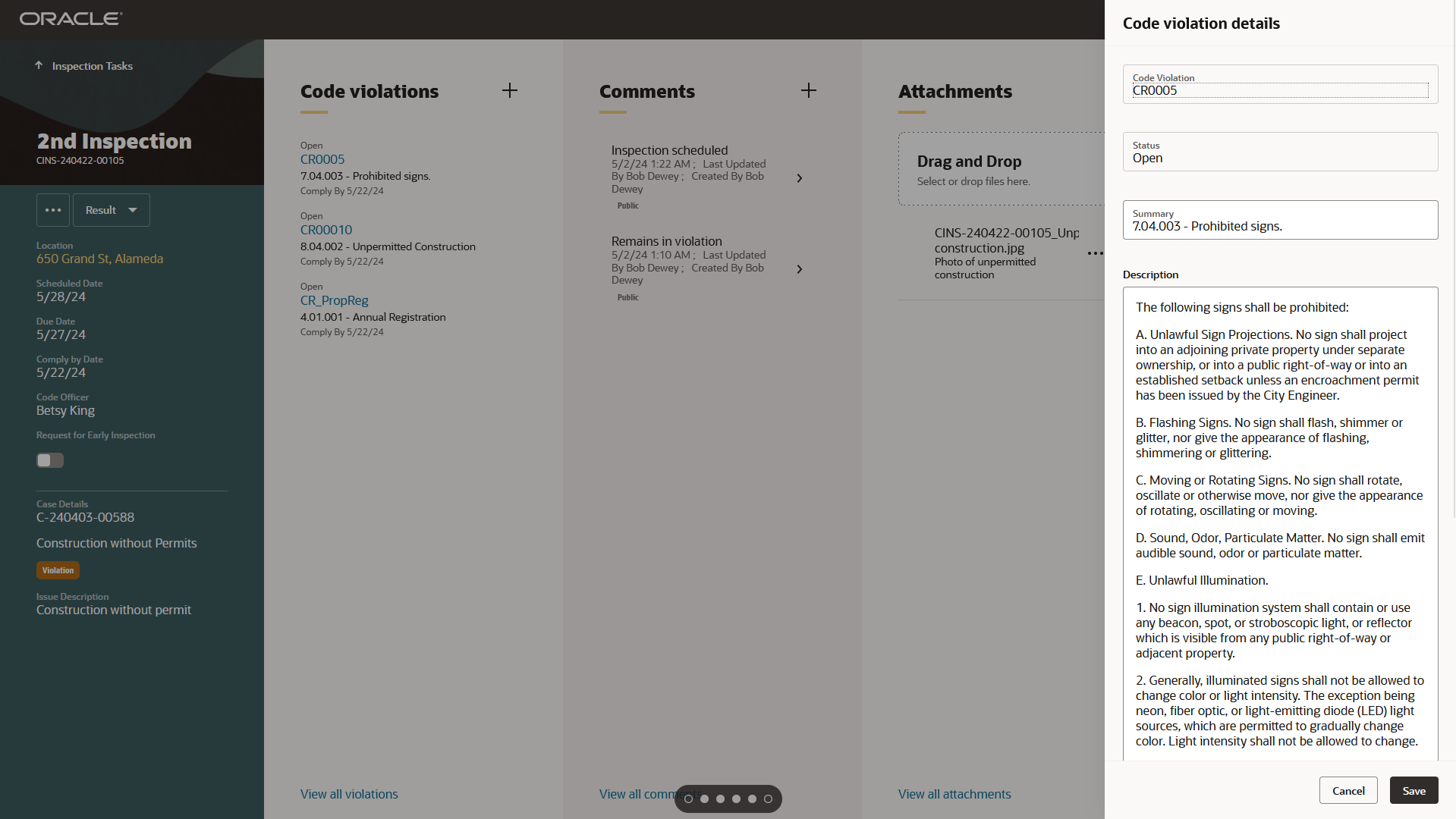Open violation CR_PropReg
This screenshot has height=819, width=1456.
[x=334, y=300]
